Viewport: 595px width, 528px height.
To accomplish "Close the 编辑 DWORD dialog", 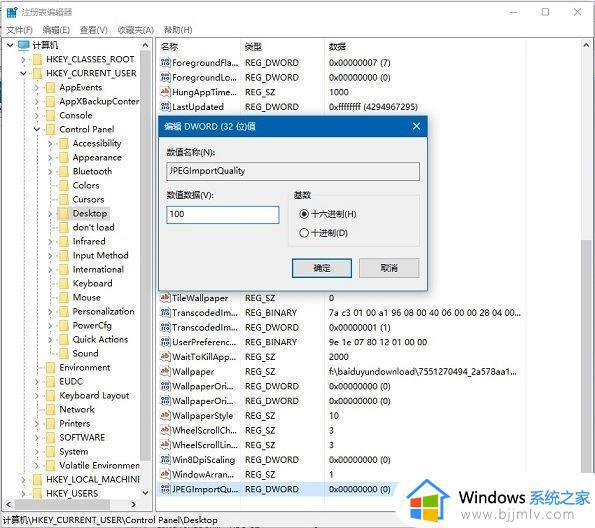I will click(416, 126).
